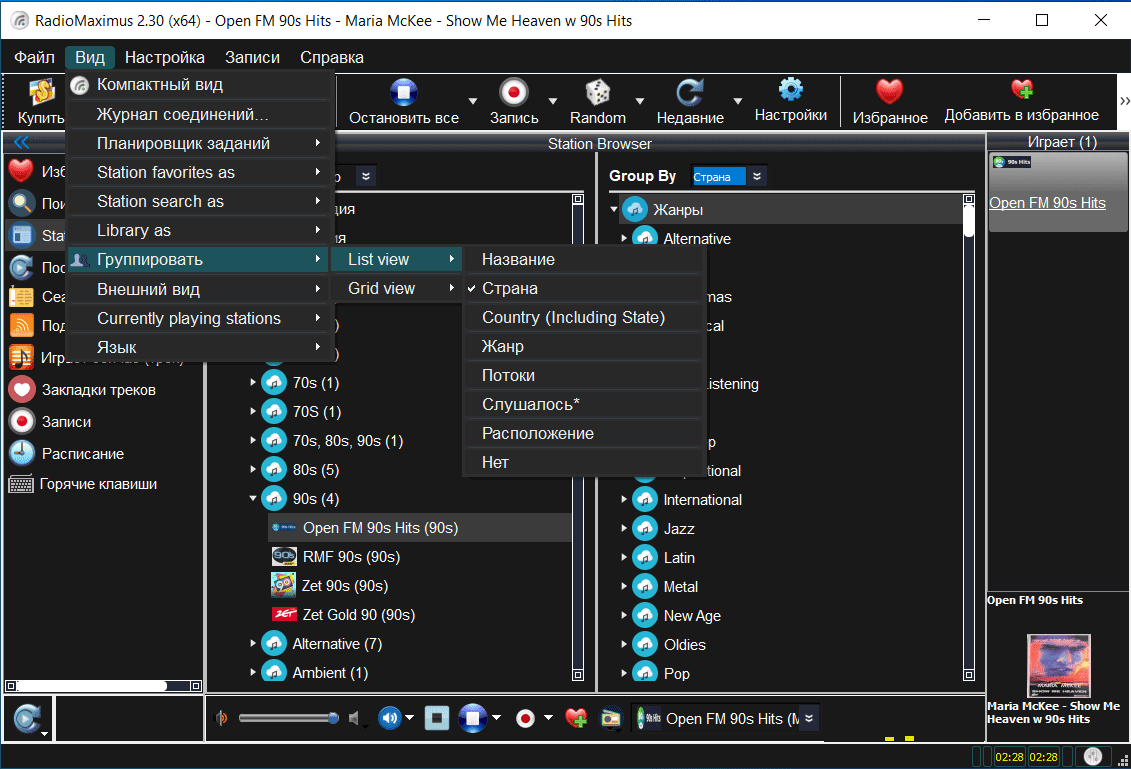Open the Настройка menu
The height and width of the screenshot is (769, 1131).
click(164, 57)
